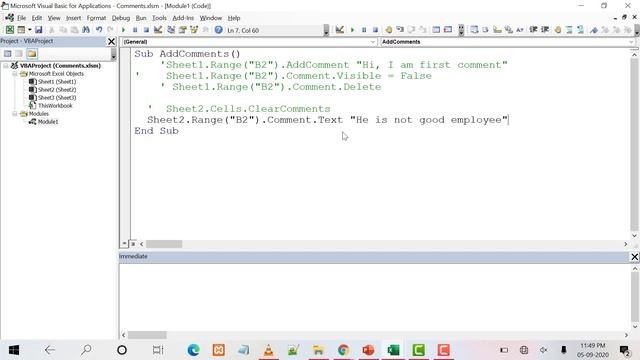Click Reset on Debug toolbar
The height and width of the screenshot is (360, 640).
pos(375,29)
